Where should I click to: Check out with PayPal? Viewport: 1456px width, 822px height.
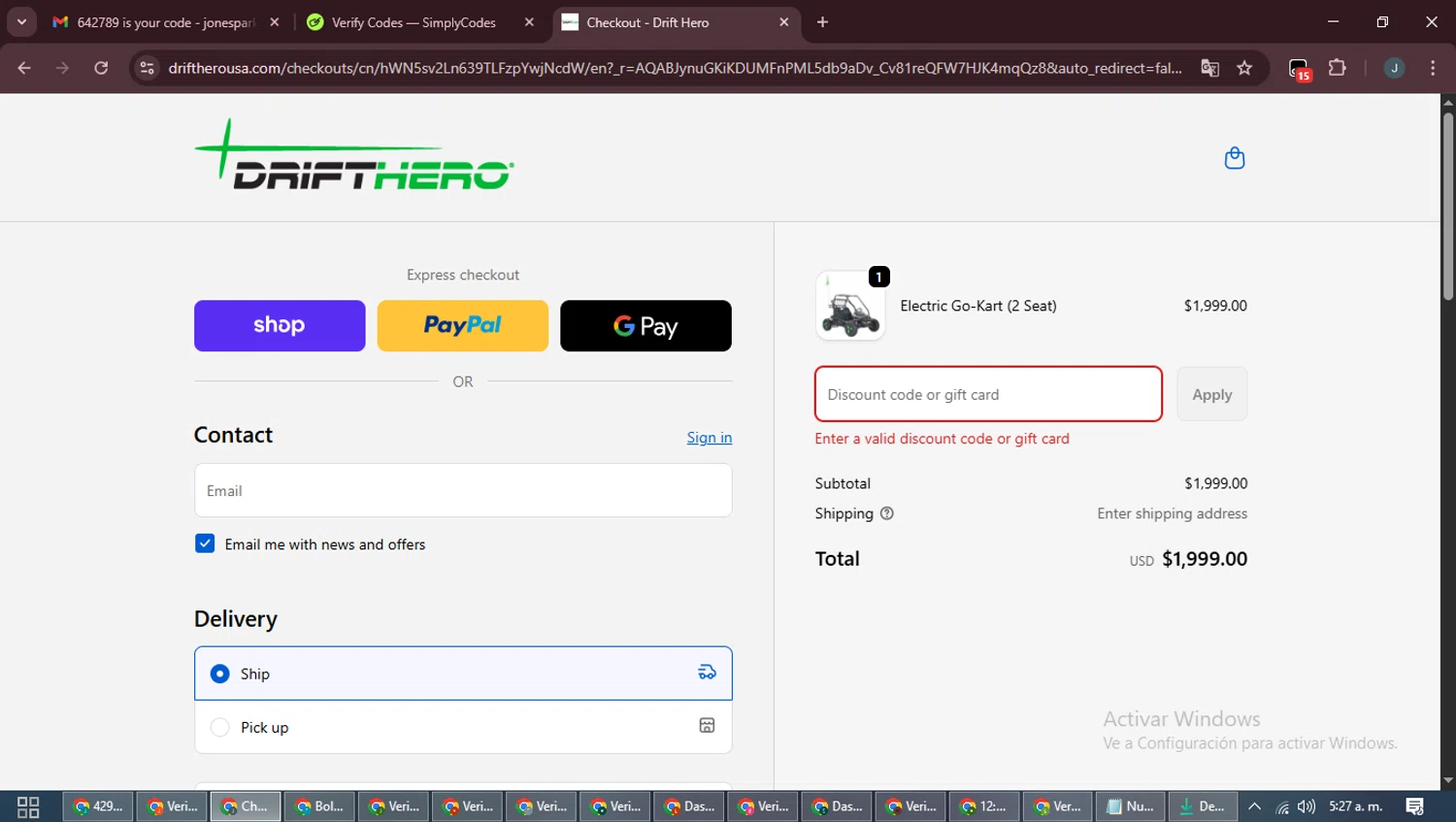coord(463,325)
